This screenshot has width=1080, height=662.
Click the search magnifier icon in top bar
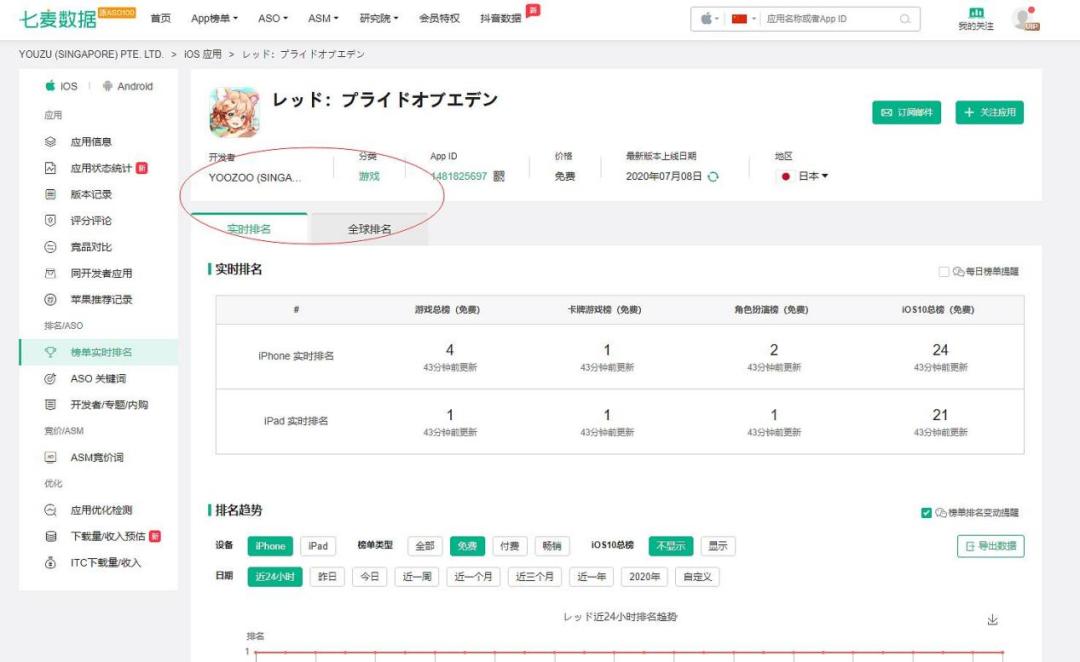point(905,19)
